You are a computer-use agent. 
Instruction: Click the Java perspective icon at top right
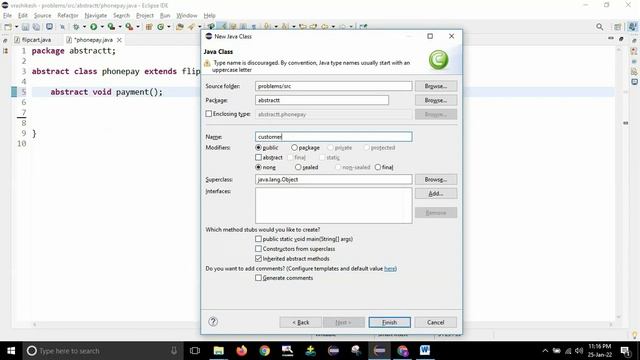[x=632, y=27]
